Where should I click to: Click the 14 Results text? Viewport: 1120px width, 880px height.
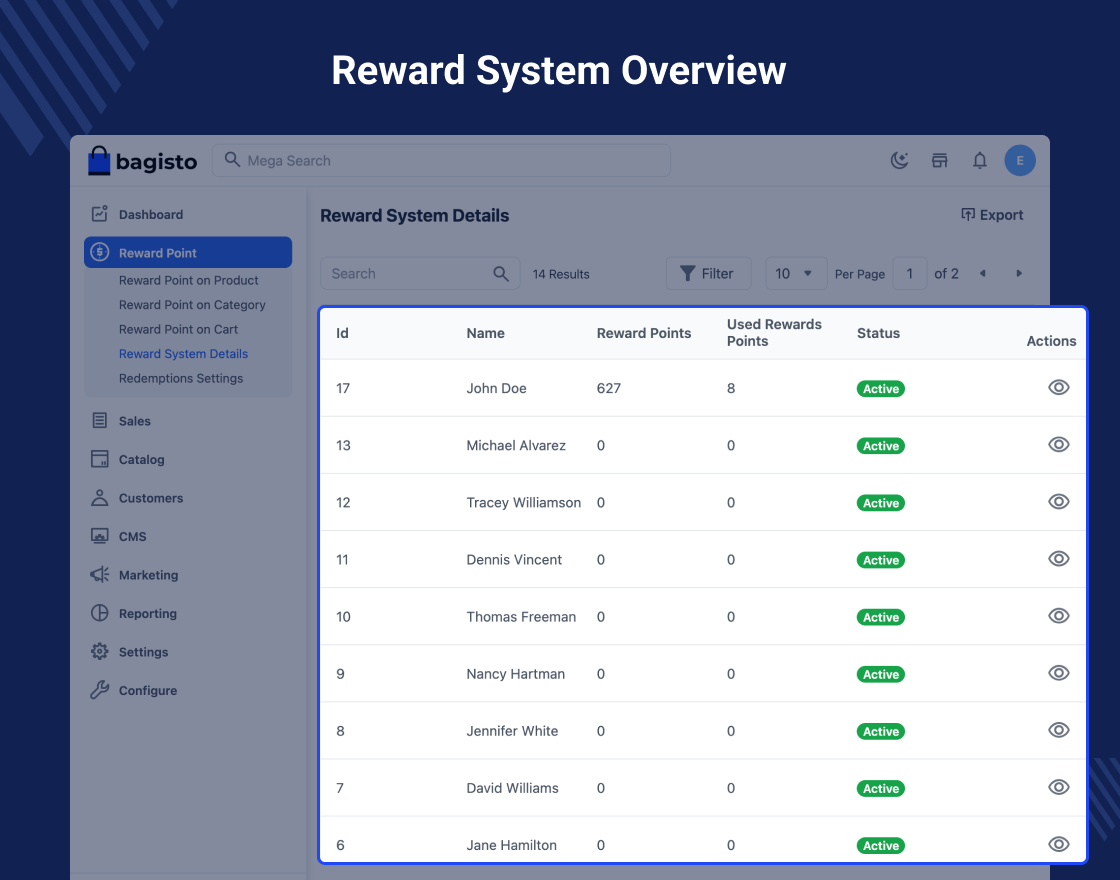(x=561, y=274)
